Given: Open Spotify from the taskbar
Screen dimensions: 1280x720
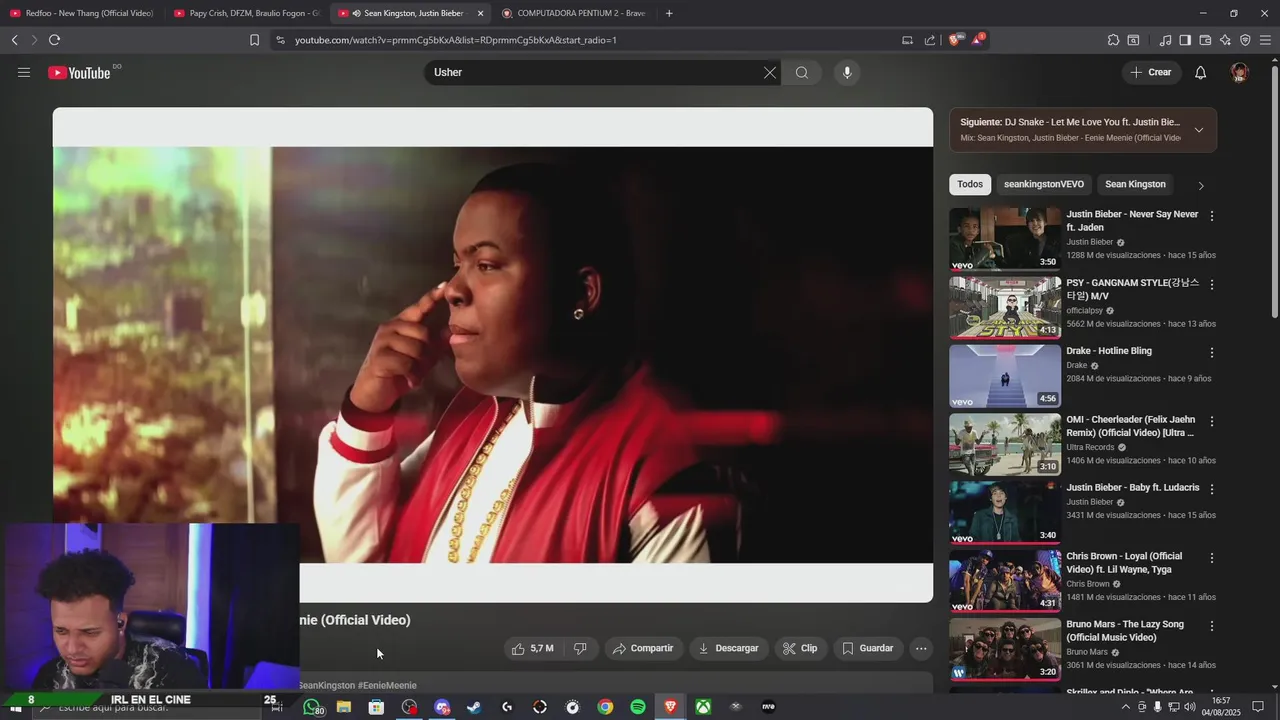Looking at the screenshot, I should pyautogui.click(x=638, y=707).
